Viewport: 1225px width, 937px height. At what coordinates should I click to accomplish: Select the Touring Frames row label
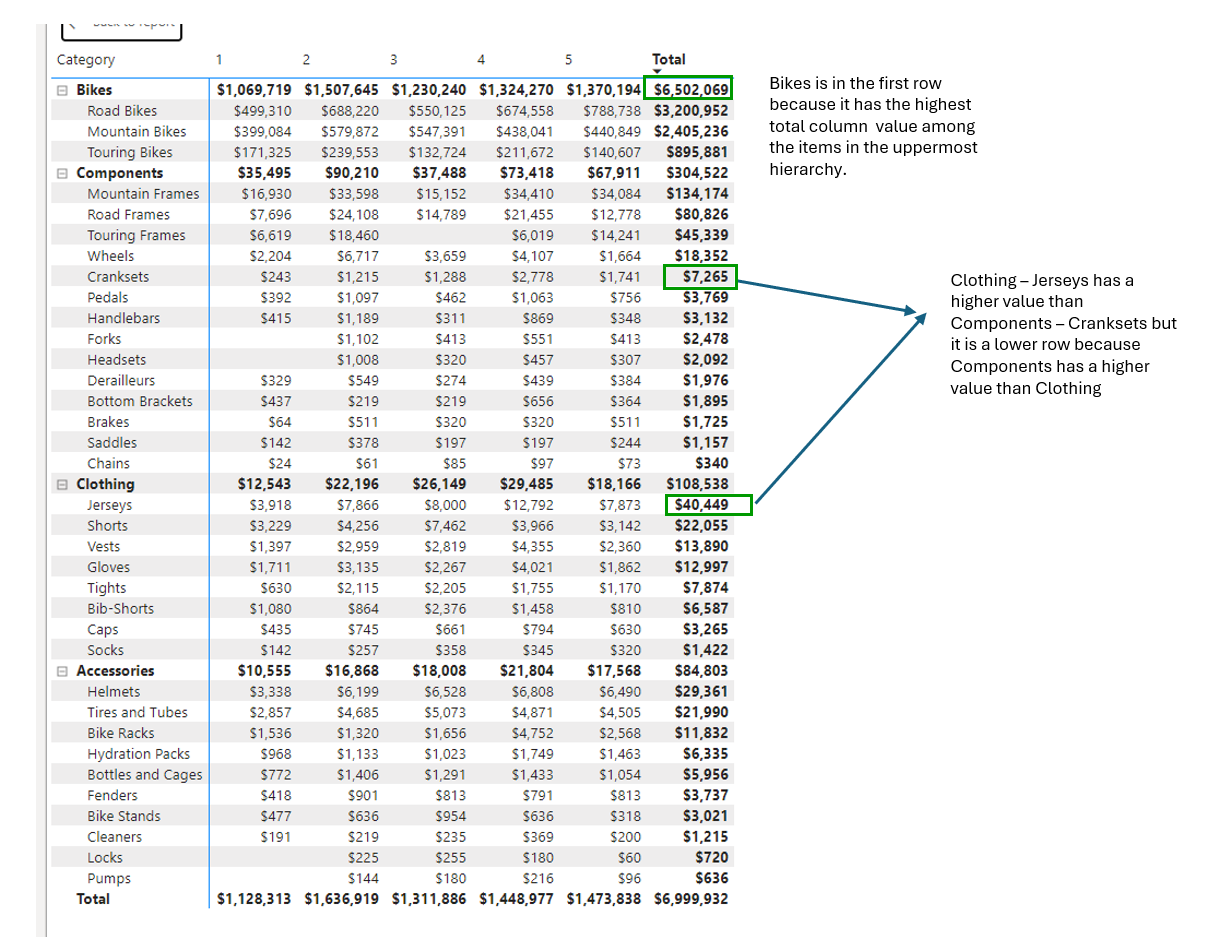coord(136,235)
